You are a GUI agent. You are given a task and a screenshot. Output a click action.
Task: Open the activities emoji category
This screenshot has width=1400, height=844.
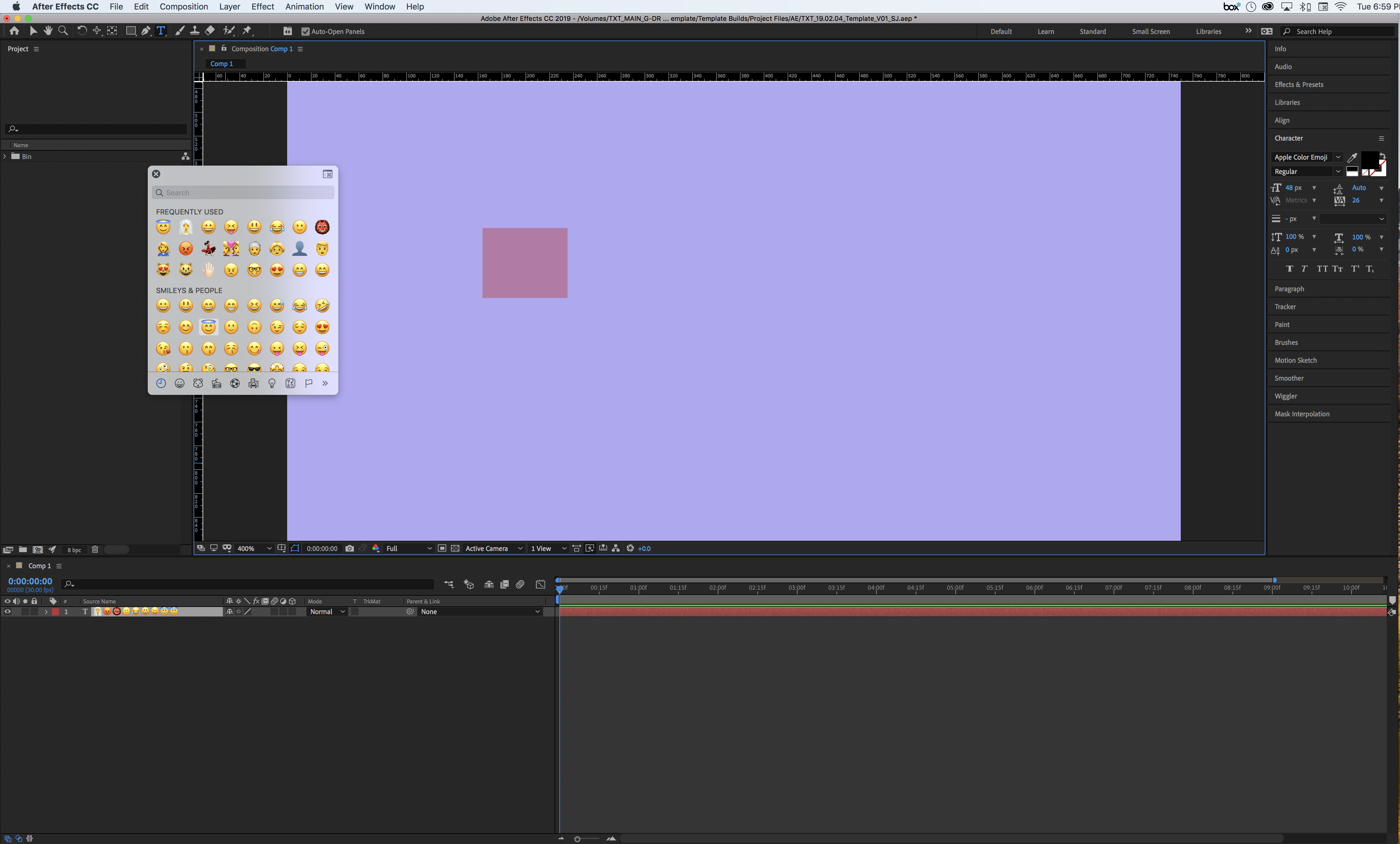point(235,383)
